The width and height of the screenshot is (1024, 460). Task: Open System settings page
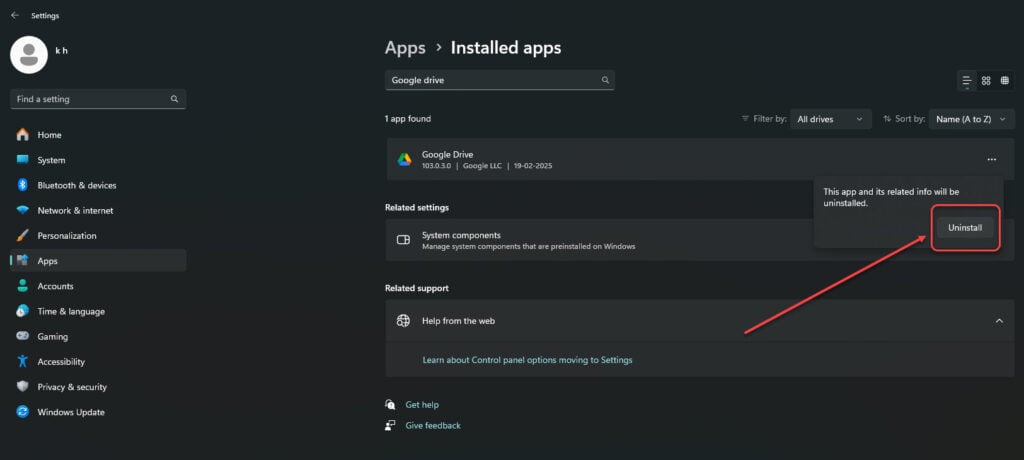98,160
